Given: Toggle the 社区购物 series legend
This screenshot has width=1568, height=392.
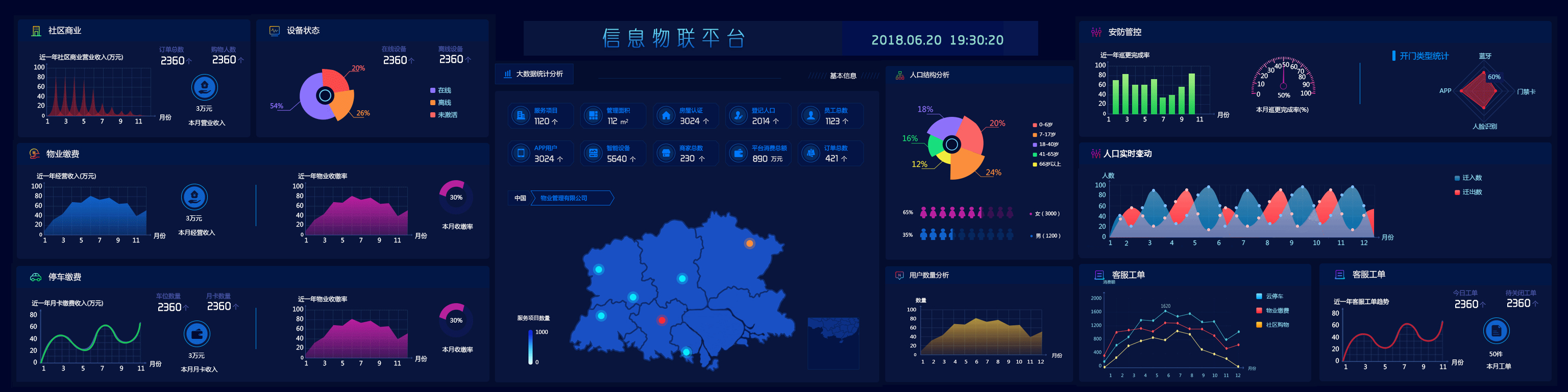Looking at the screenshot, I should pos(1273,325).
